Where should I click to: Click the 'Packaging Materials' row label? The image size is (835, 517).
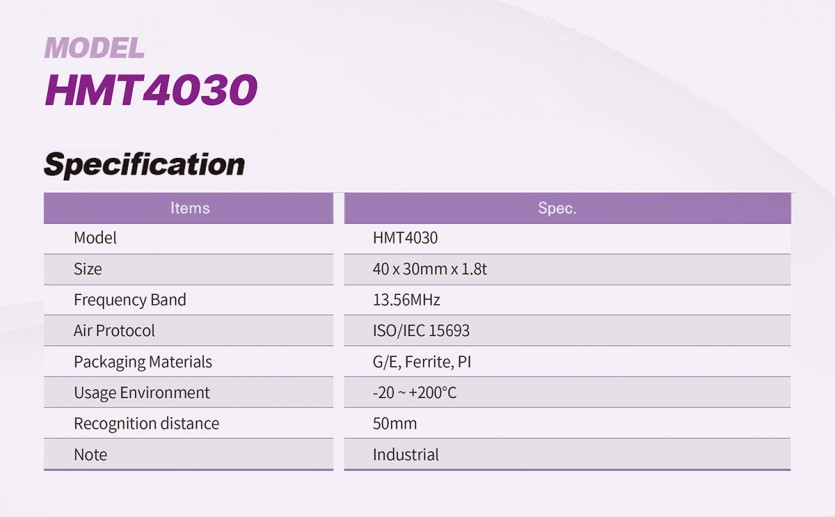tap(143, 362)
